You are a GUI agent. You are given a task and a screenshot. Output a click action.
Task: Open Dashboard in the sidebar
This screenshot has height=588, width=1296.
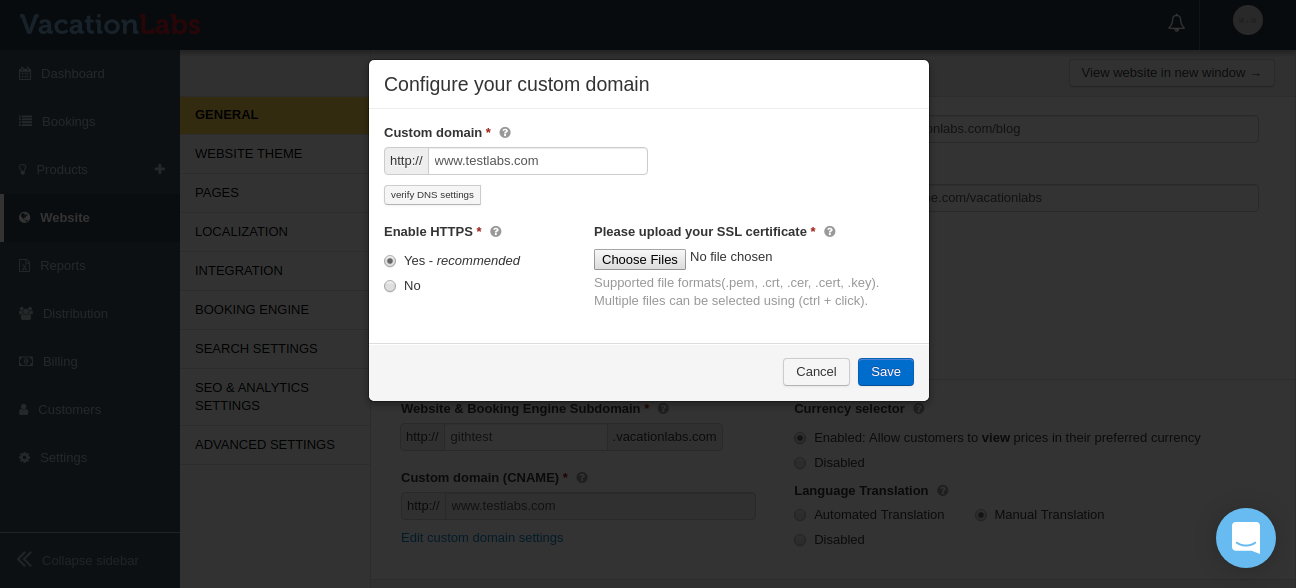(72, 74)
